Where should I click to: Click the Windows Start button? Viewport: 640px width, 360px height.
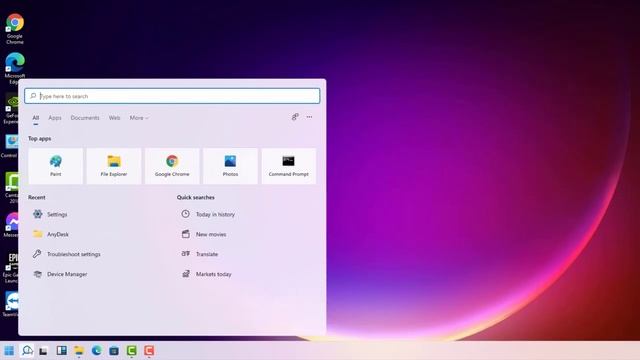pos(9,351)
